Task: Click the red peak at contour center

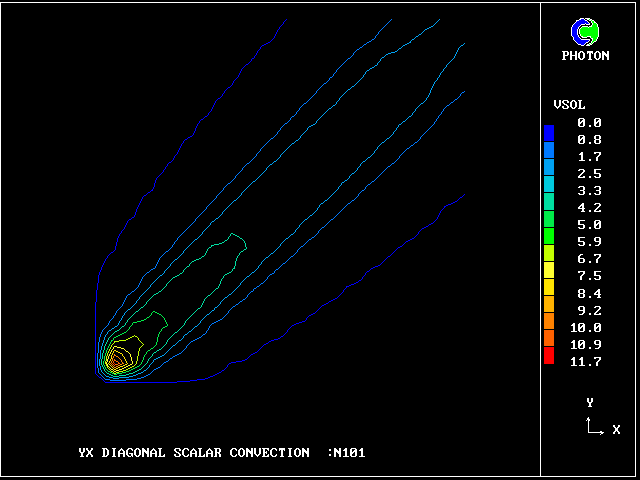Action: coord(116,358)
